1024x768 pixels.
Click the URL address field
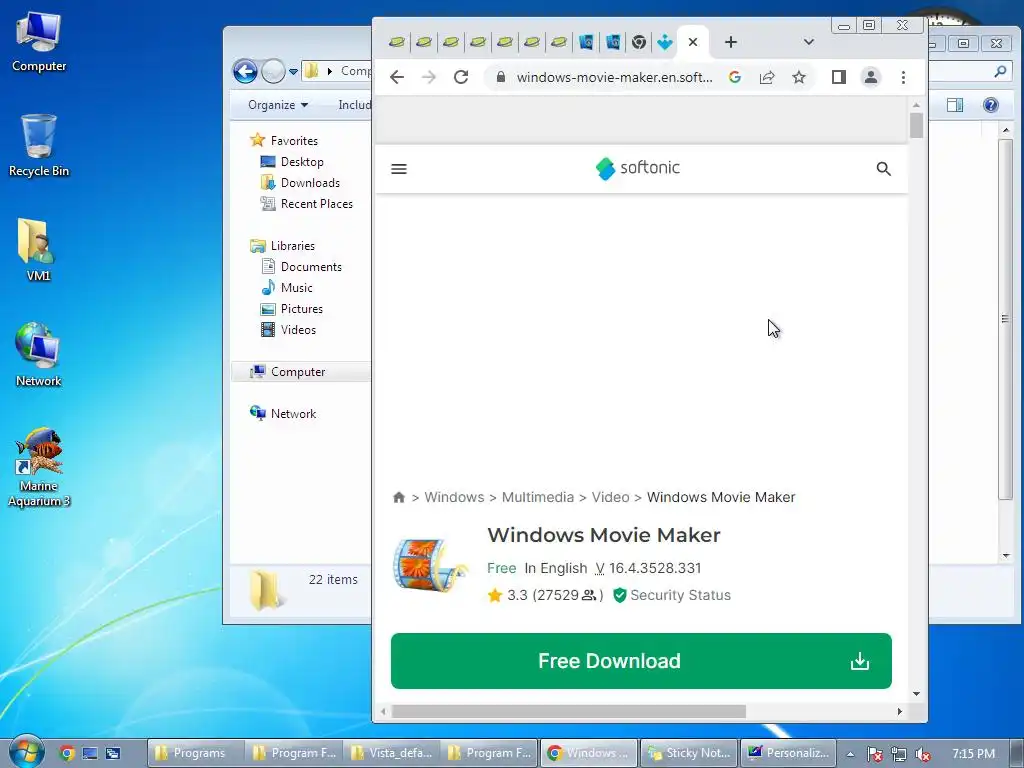(614, 77)
